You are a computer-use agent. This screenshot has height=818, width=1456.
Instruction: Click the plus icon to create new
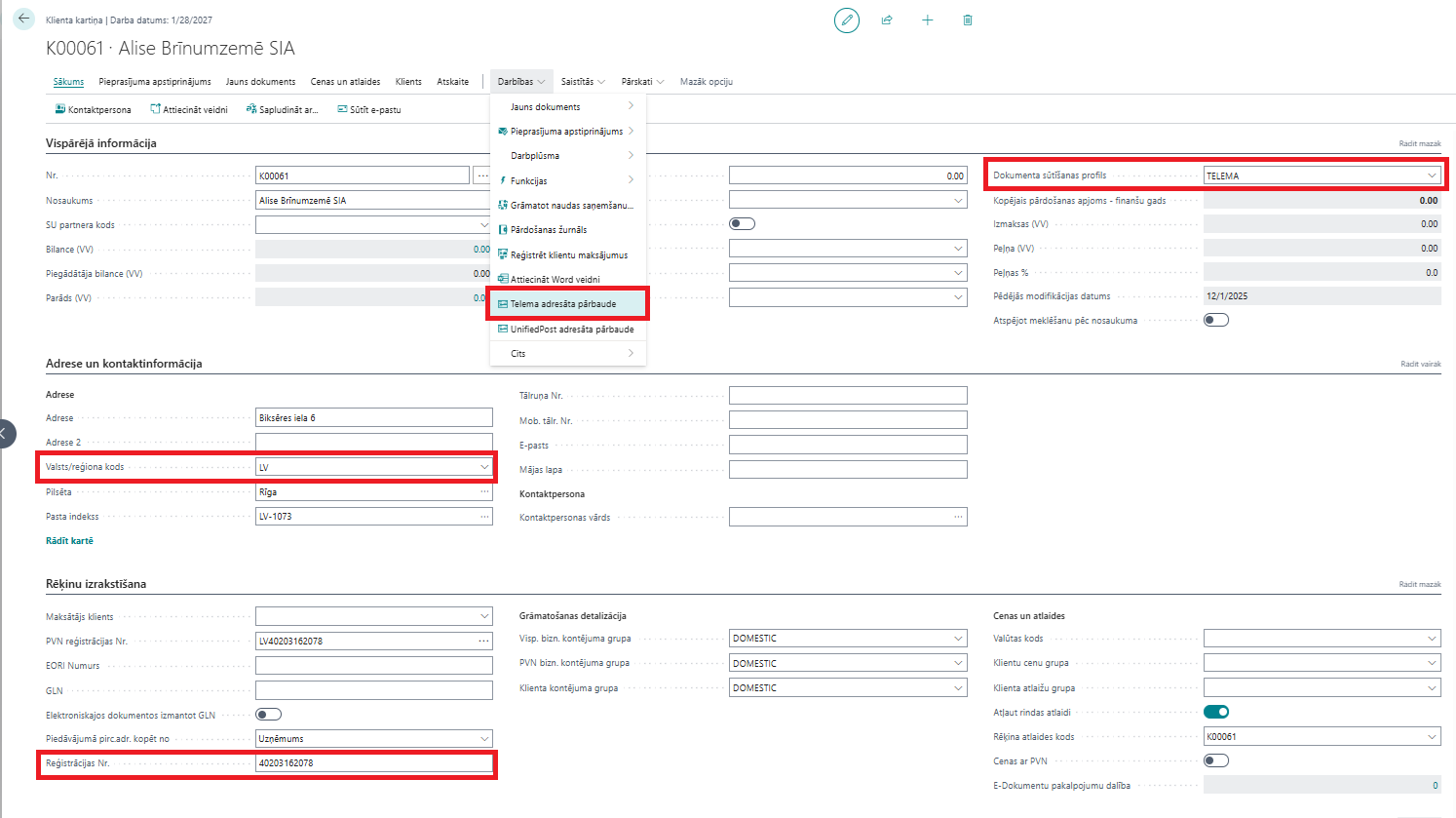click(927, 20)
